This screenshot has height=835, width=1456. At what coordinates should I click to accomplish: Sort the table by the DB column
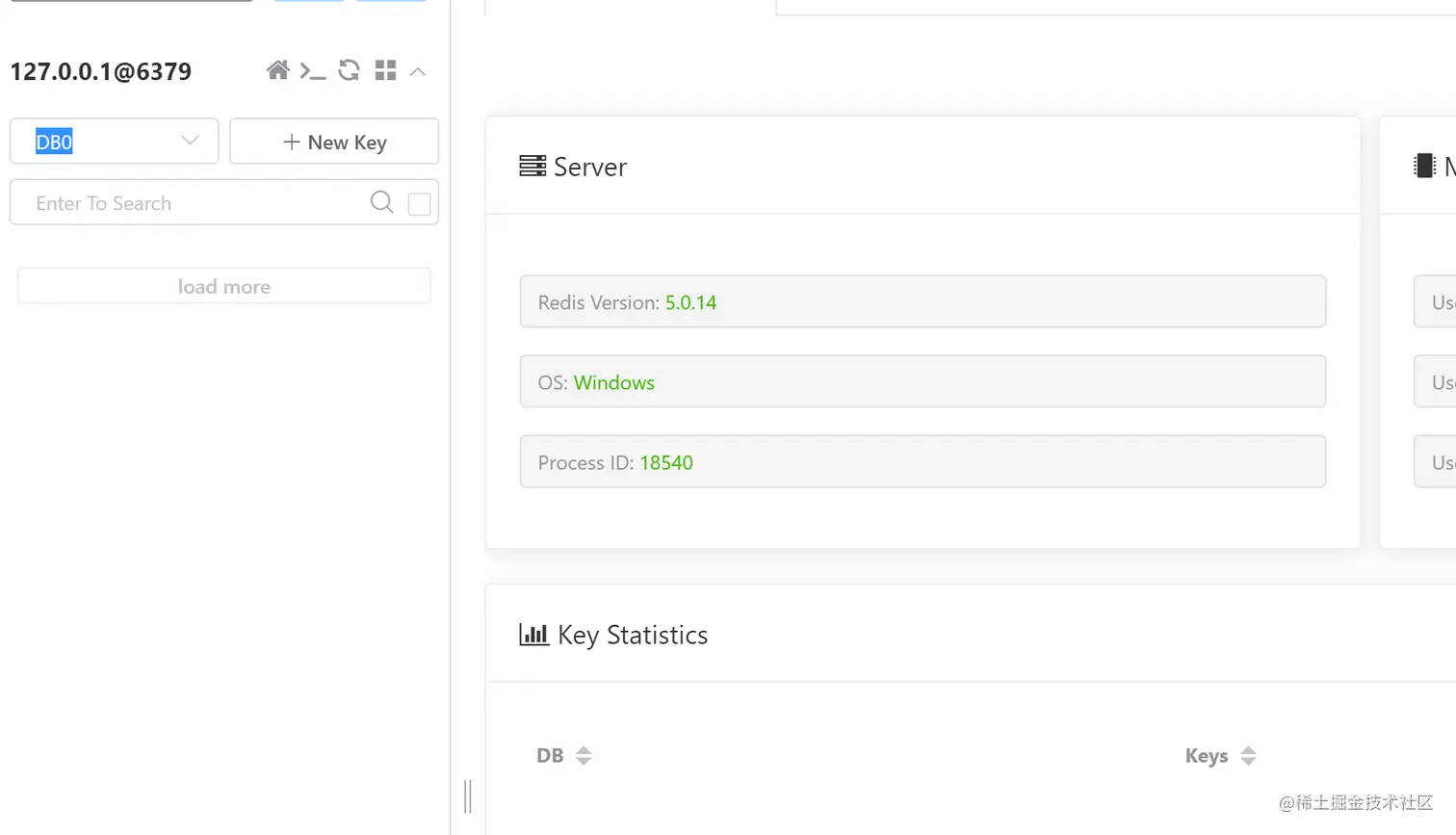click(564, 756)
